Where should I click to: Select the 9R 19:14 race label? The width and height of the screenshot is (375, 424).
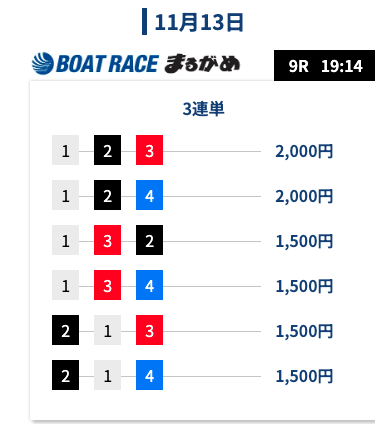tap(325, 66)
